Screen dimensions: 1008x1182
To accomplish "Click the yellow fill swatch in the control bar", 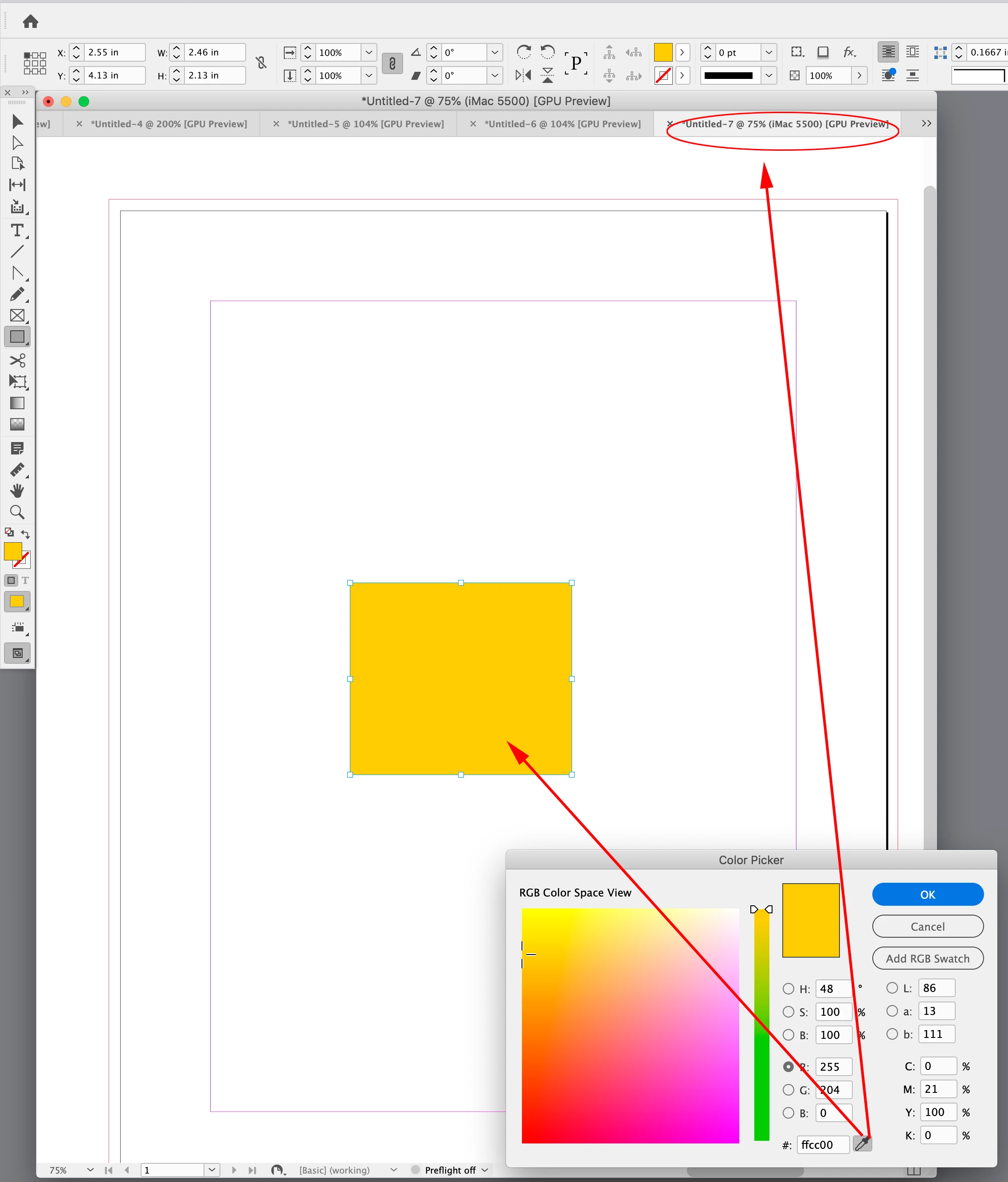I will click(663, 52).
